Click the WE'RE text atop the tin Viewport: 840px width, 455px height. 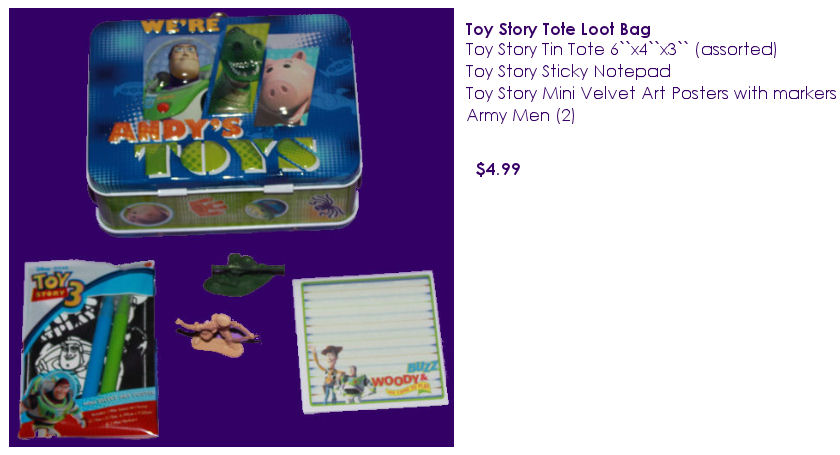point(179,25)
